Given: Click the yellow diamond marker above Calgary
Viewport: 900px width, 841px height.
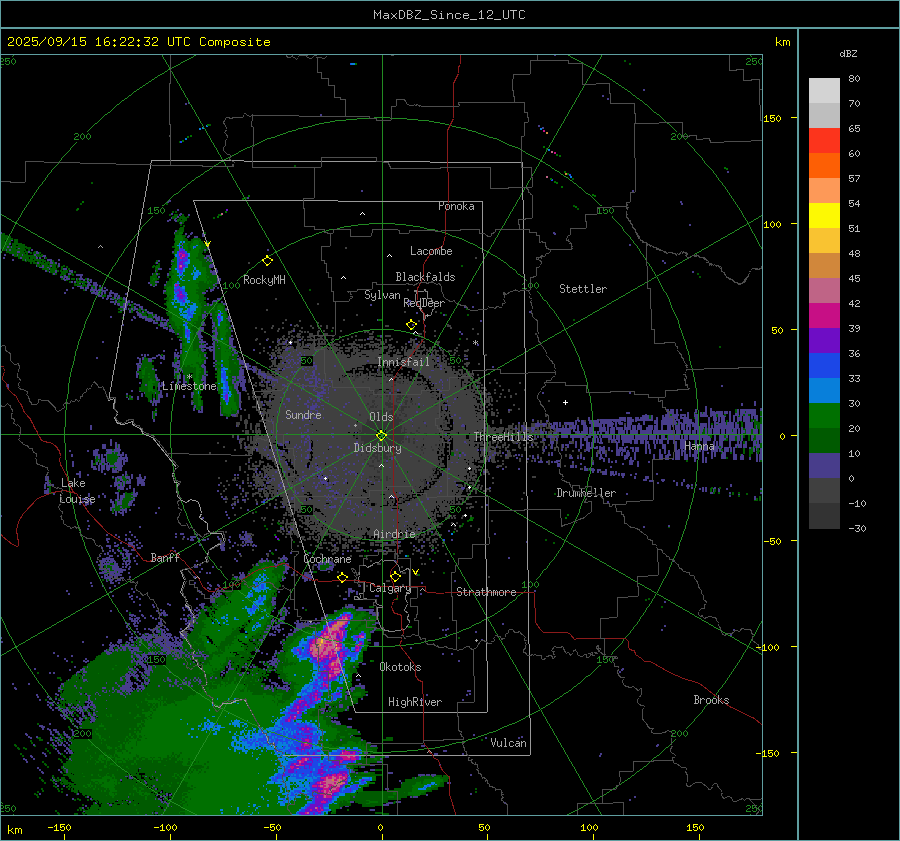Looking at the screenshot, I should [395, 576].
